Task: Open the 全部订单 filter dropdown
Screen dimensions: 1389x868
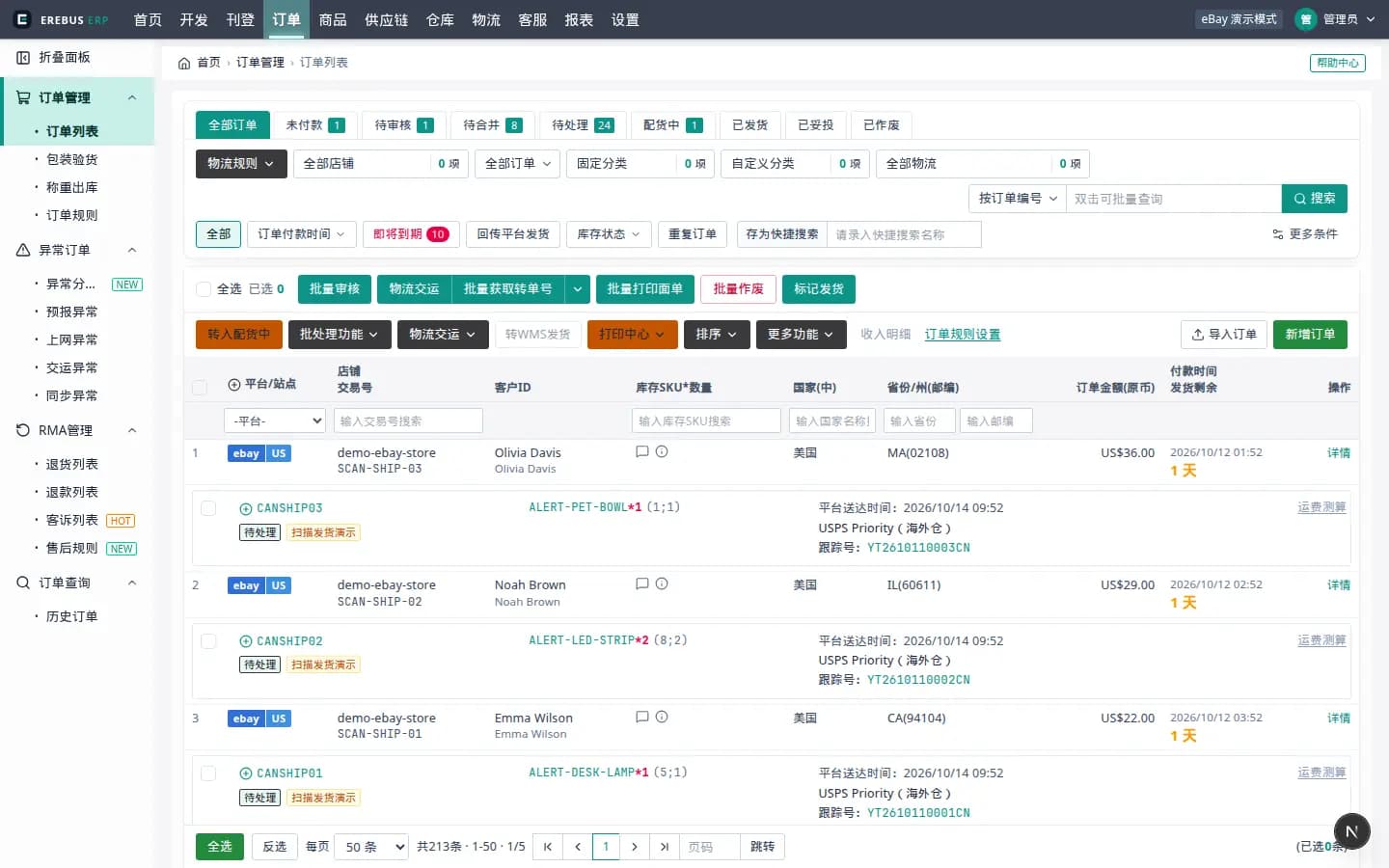Action: pyautogui.click(x=518, y=164)
